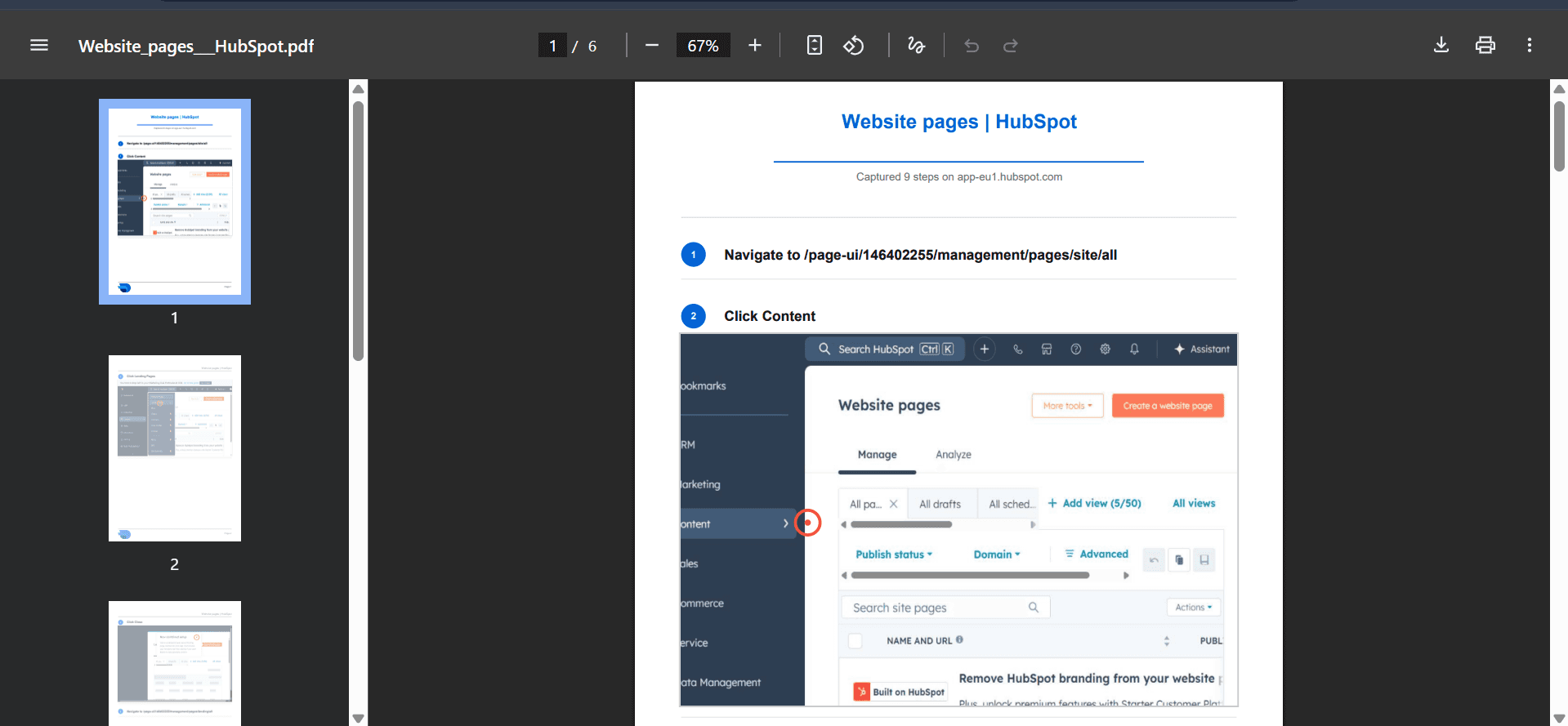This screenshot has height=726, width=1568.
Task: Open the Domain filter dropdown
Action: click(x=997, y=555)
